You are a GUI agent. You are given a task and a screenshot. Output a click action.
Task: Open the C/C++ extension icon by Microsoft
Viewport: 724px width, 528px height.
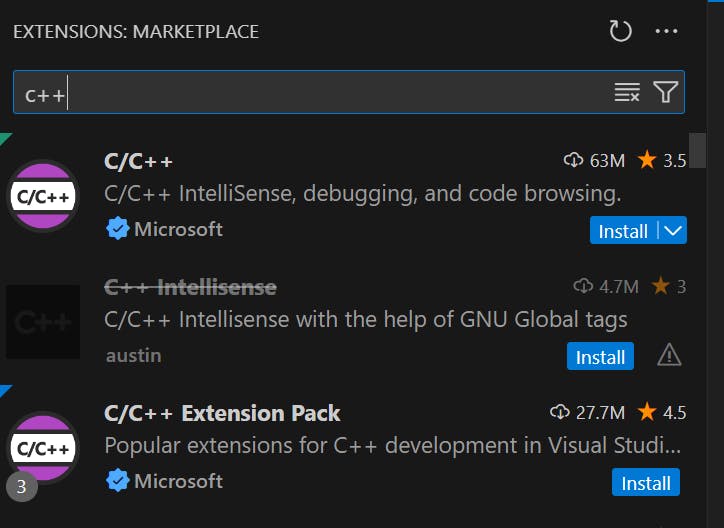(43, 196)
